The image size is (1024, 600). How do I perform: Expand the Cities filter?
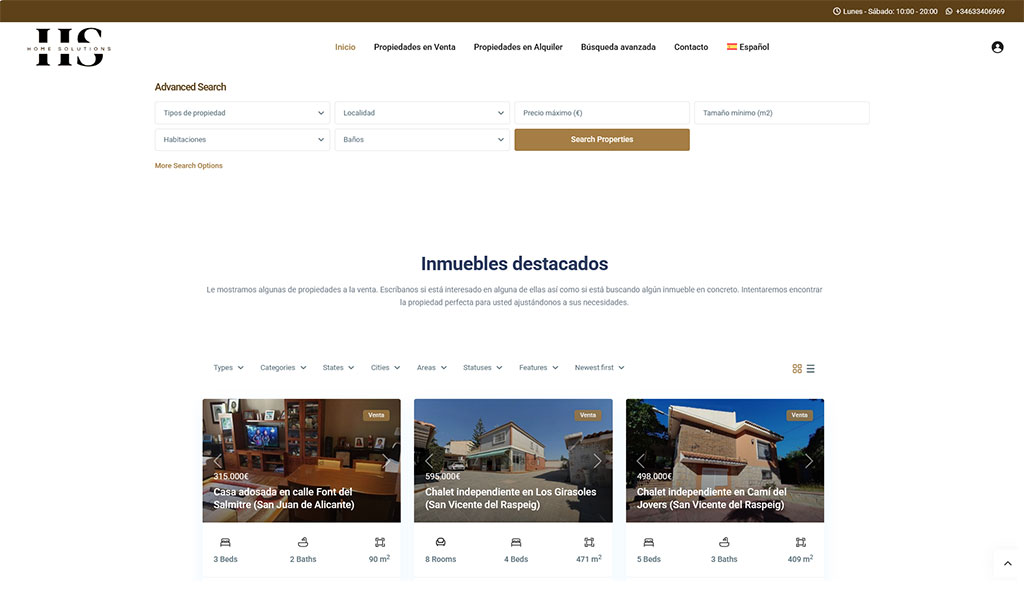point(385,368)
